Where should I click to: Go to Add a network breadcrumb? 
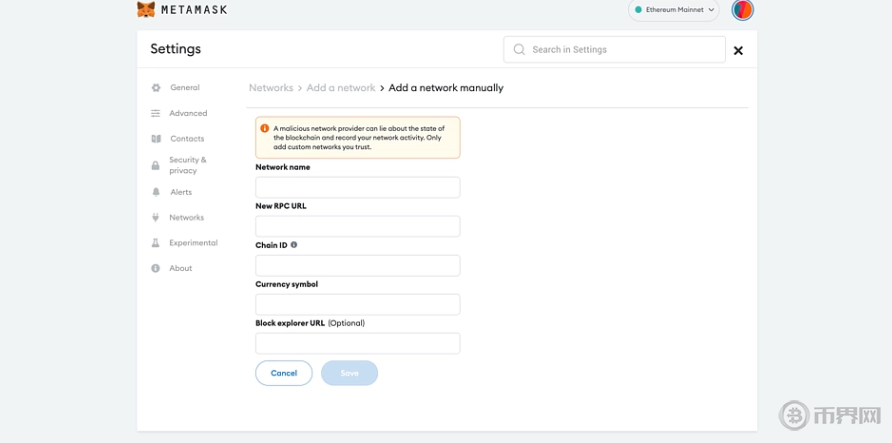tap(341, 88)
